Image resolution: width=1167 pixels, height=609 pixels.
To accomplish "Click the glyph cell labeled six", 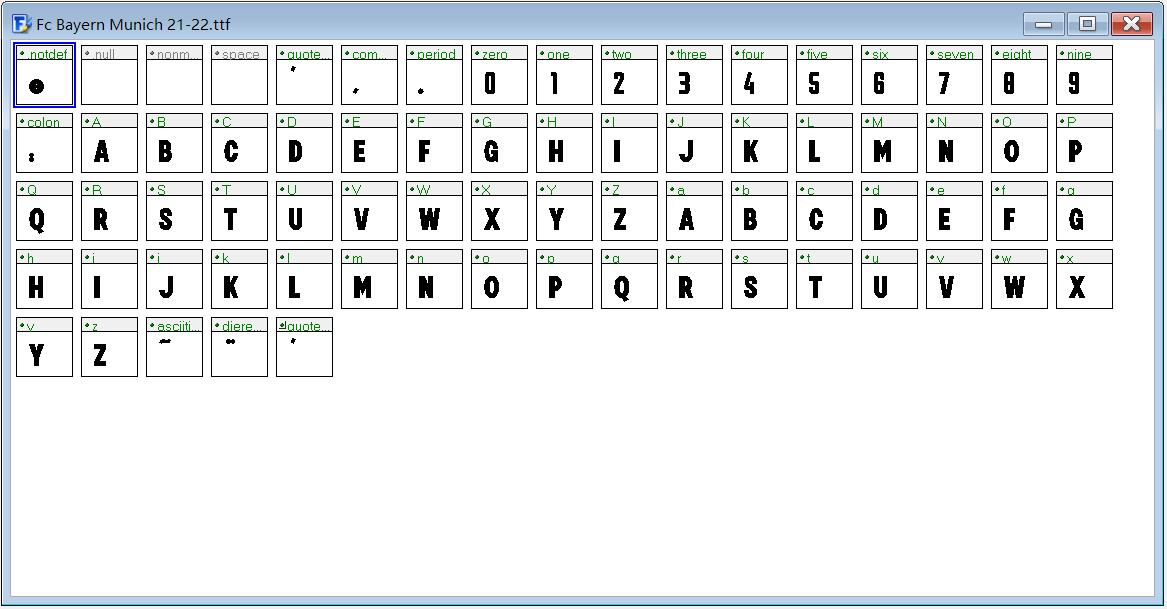I will (x=889, y=75).
